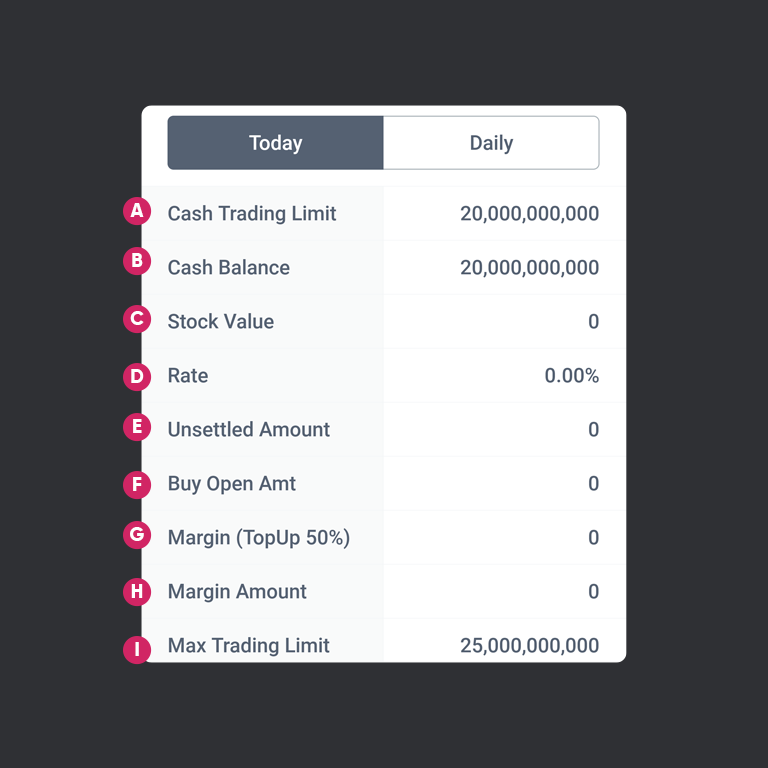Screen dimensions: 768x768
Task: Click the Cash Balance value 20,000,000,000
Action: (529, 268)
